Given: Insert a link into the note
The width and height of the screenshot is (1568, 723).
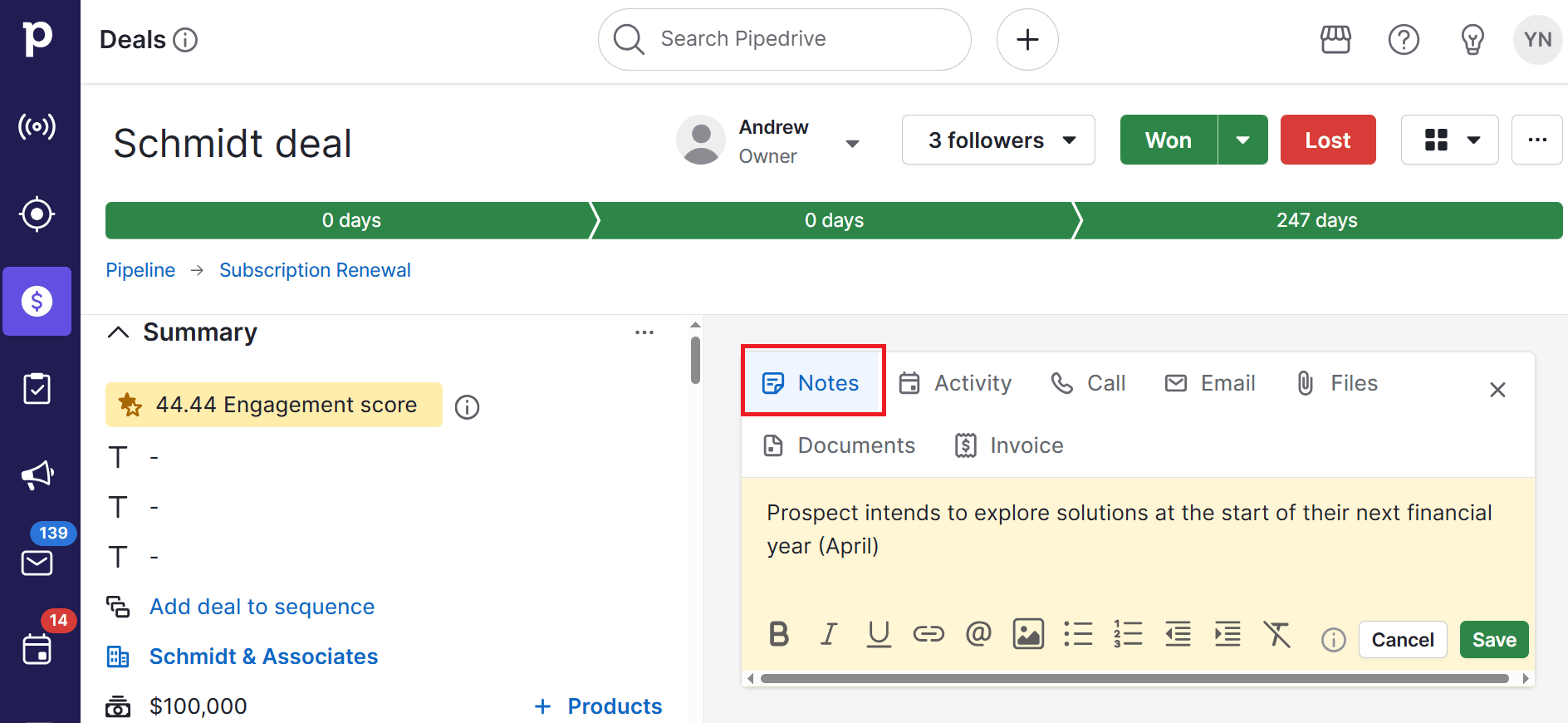Looking at the screenshot, I should point(928,635).
